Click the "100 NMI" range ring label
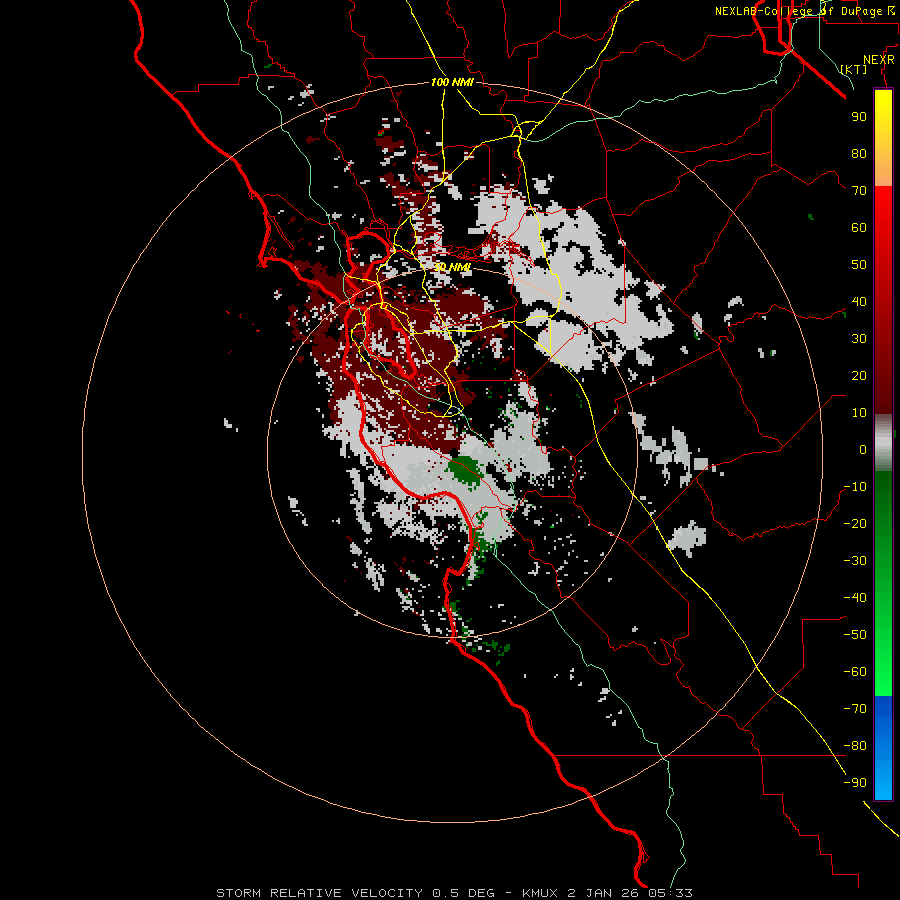Viewport: 900px width, 900px height. tap(452, 83)
